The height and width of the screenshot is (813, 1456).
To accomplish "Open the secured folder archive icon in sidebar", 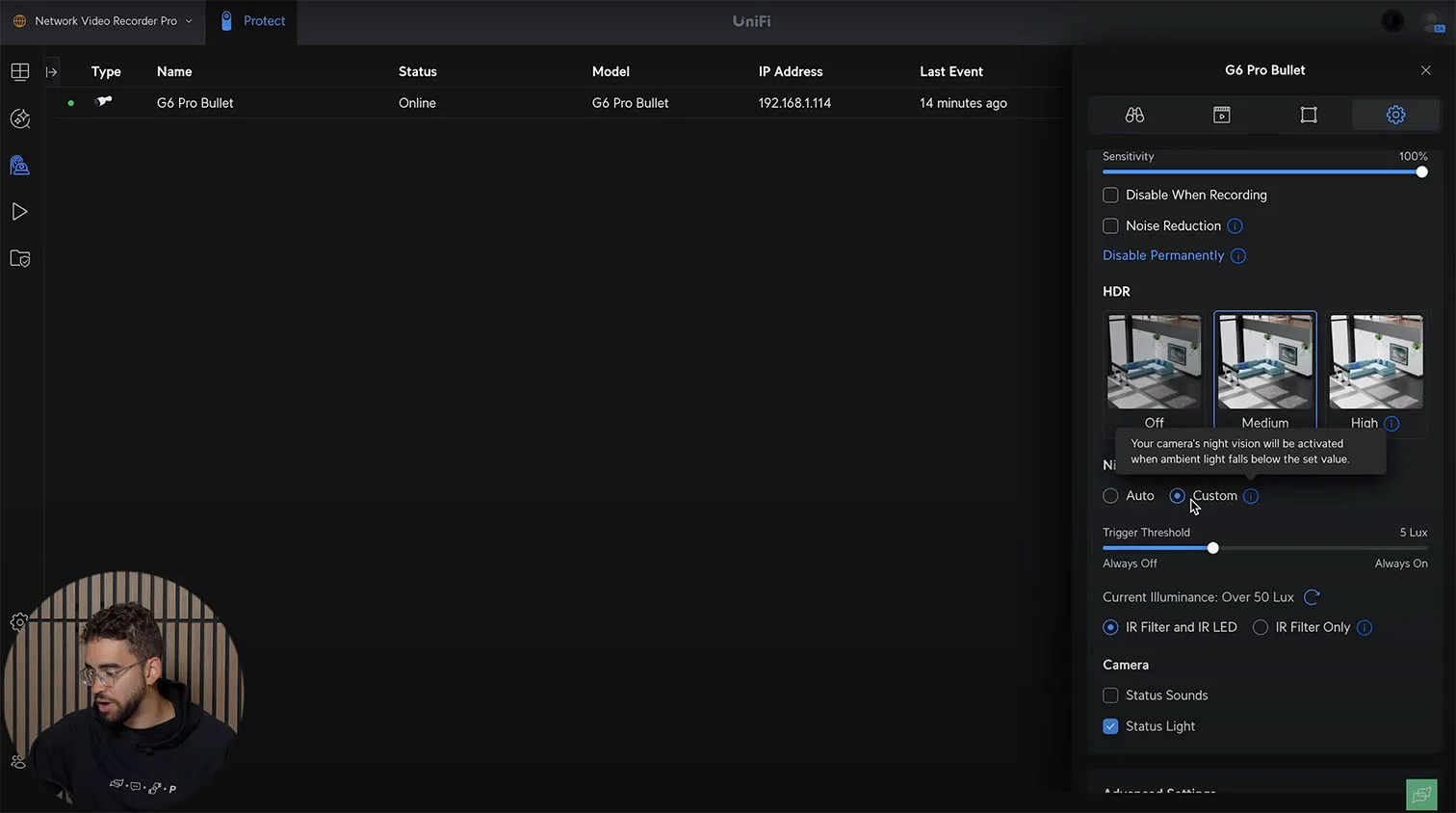I will pyautogui.click(x=20, y=258).
